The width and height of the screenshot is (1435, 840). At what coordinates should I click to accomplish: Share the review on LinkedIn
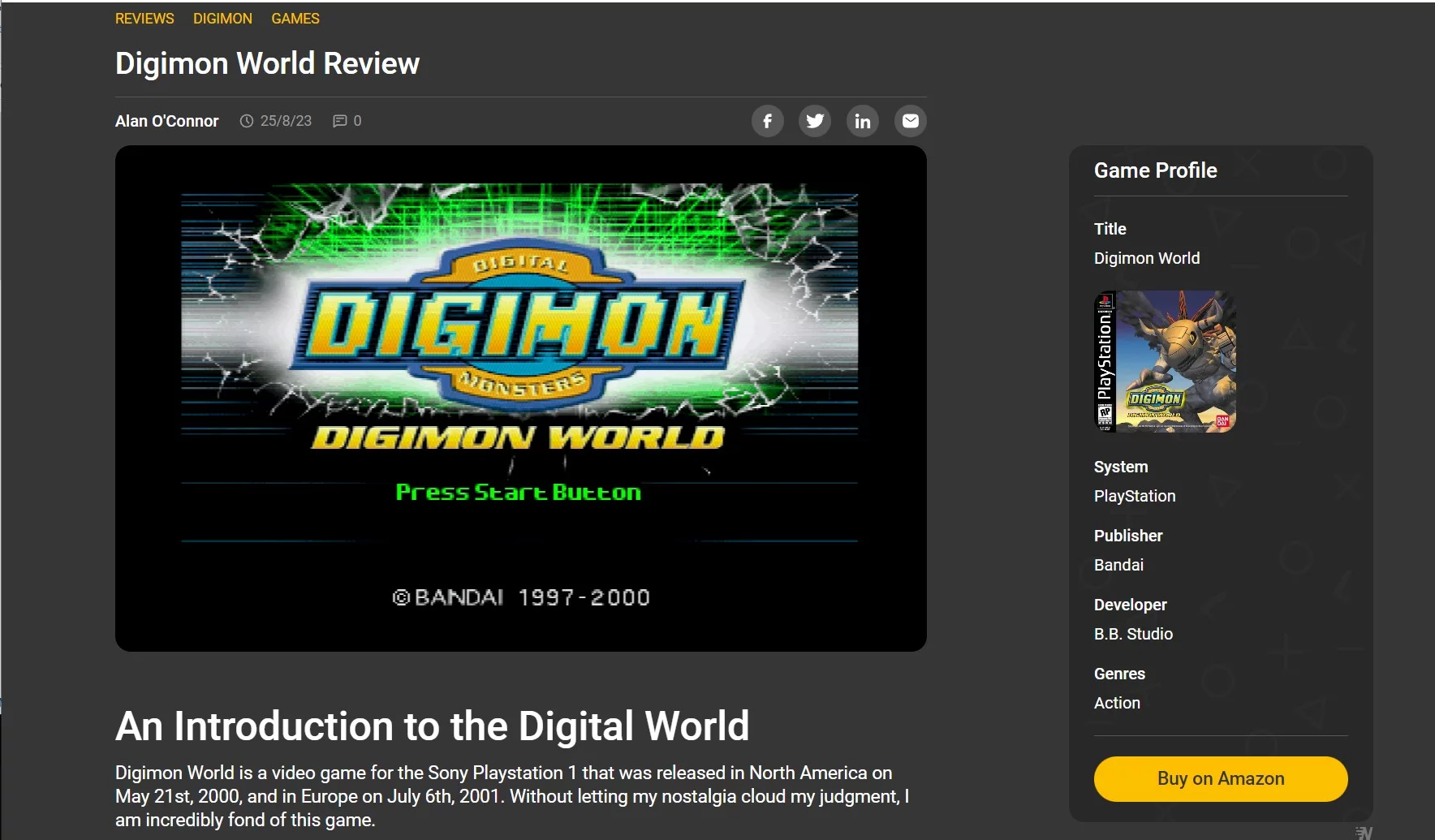point(863,121)
